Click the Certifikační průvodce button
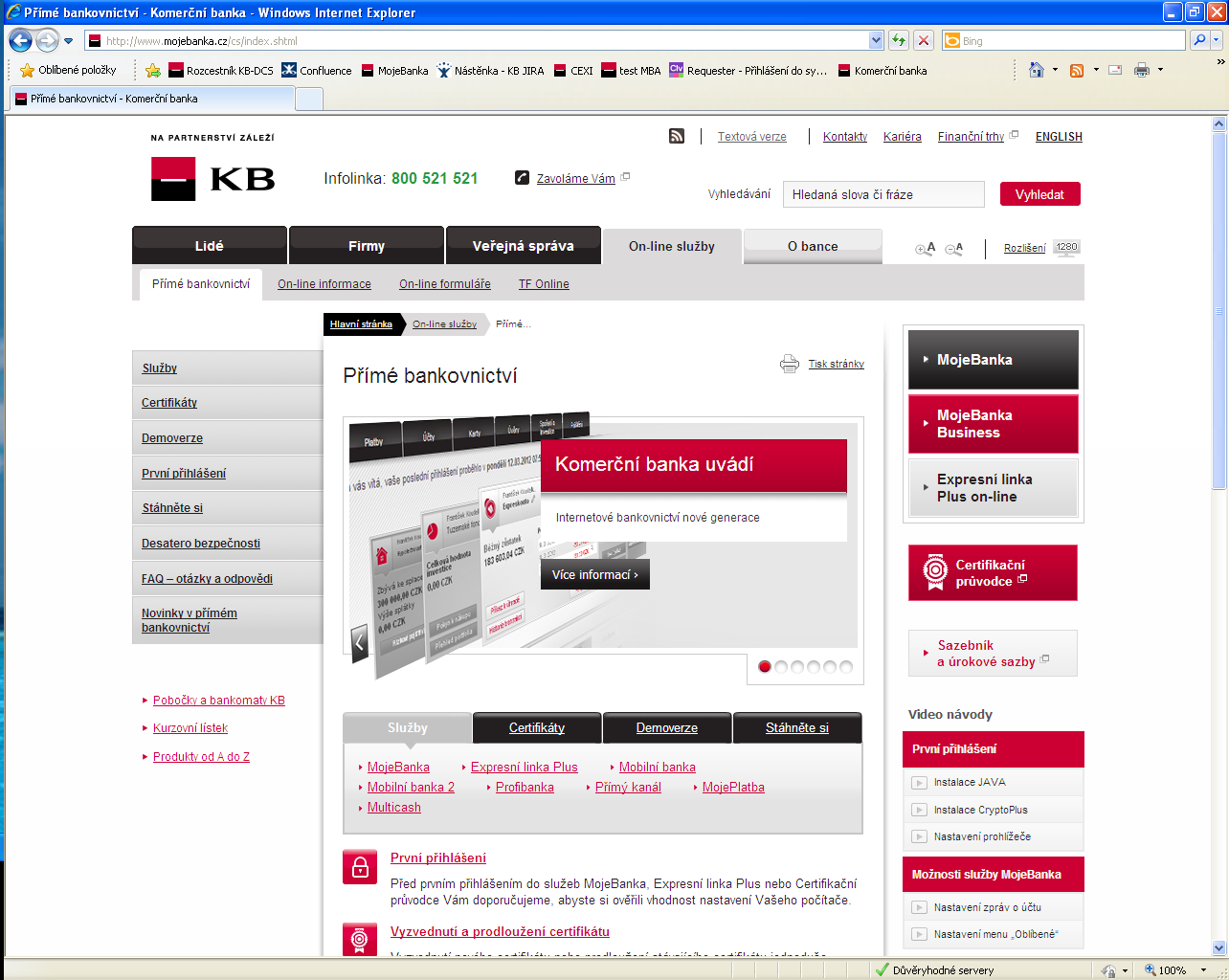This screenshot has width=1229, height=980. pyautogui.click(x=993, y=573)
